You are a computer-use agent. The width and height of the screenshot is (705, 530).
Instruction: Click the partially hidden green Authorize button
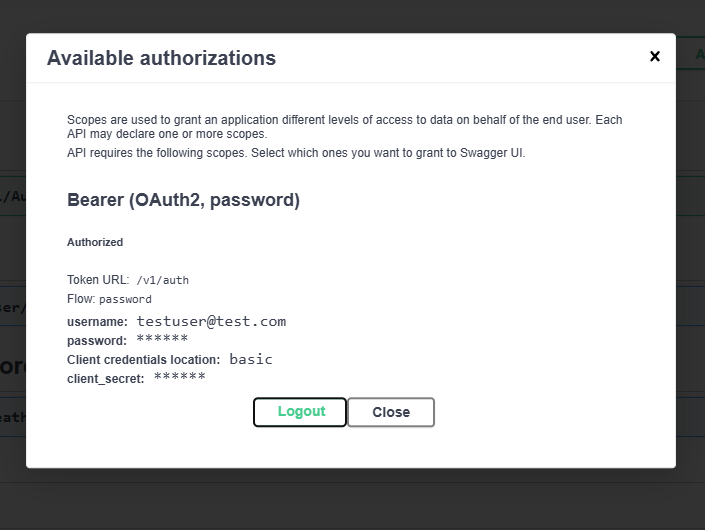[x=691, y=53]
